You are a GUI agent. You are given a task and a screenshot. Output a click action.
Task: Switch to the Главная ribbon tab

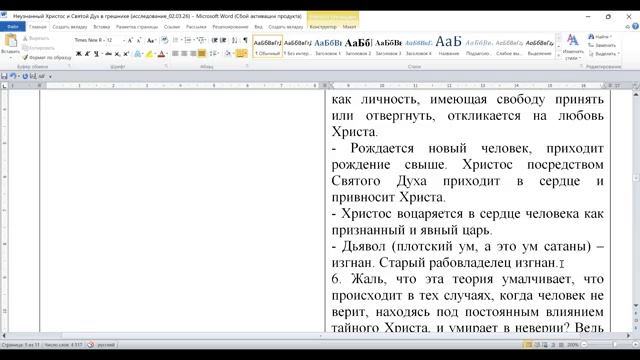point(38,27)
